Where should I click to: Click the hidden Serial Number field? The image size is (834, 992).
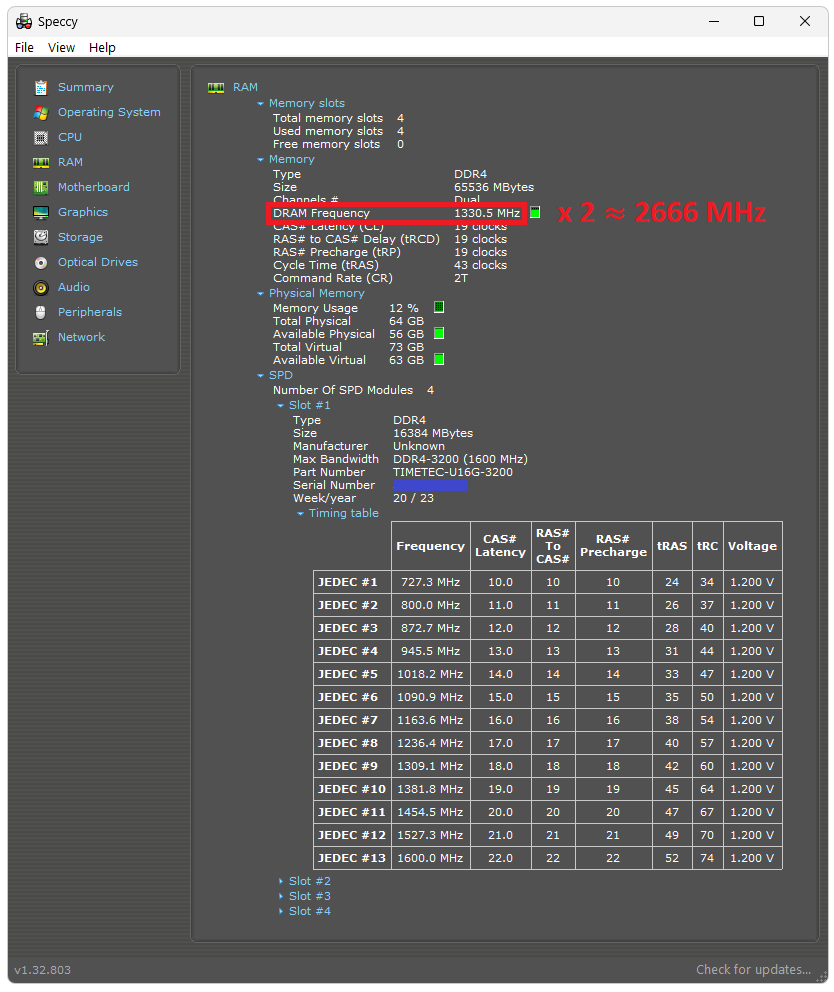click(430, 485)
